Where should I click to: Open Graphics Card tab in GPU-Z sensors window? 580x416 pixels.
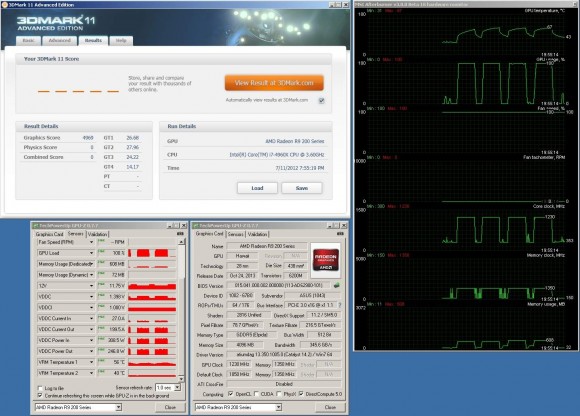tap(50, 234)
